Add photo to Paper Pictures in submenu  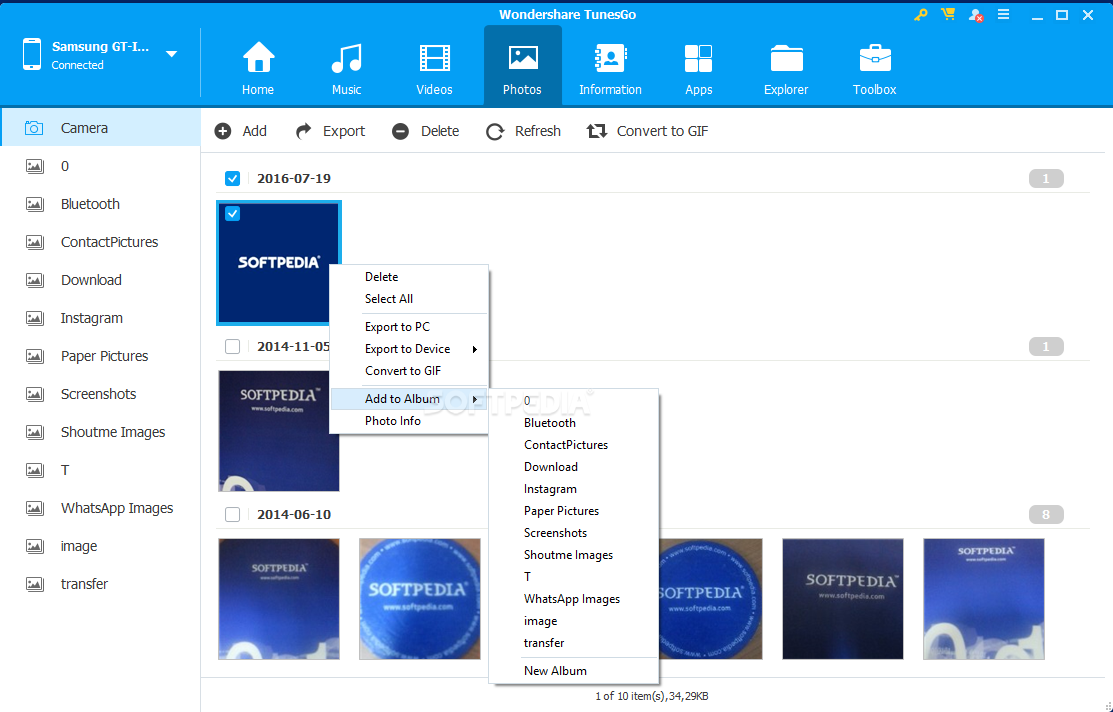(x=574, y=510)
